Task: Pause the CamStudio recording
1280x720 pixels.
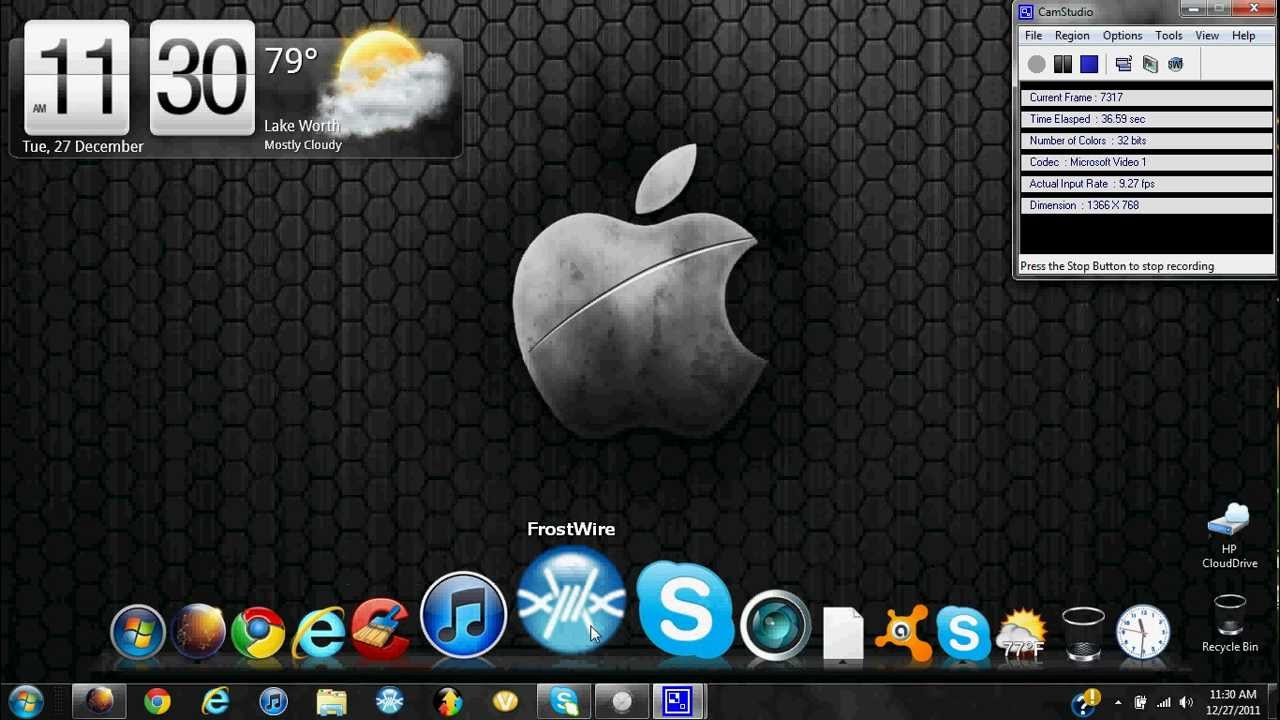Action: click(1063, 64)
